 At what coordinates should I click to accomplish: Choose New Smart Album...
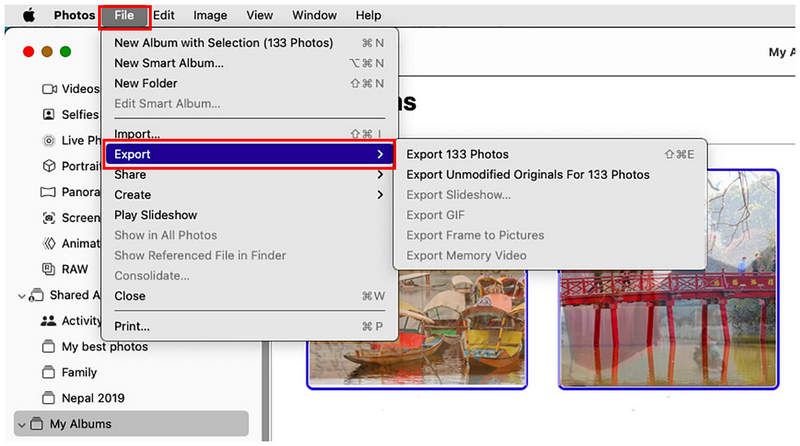point(249,63)
